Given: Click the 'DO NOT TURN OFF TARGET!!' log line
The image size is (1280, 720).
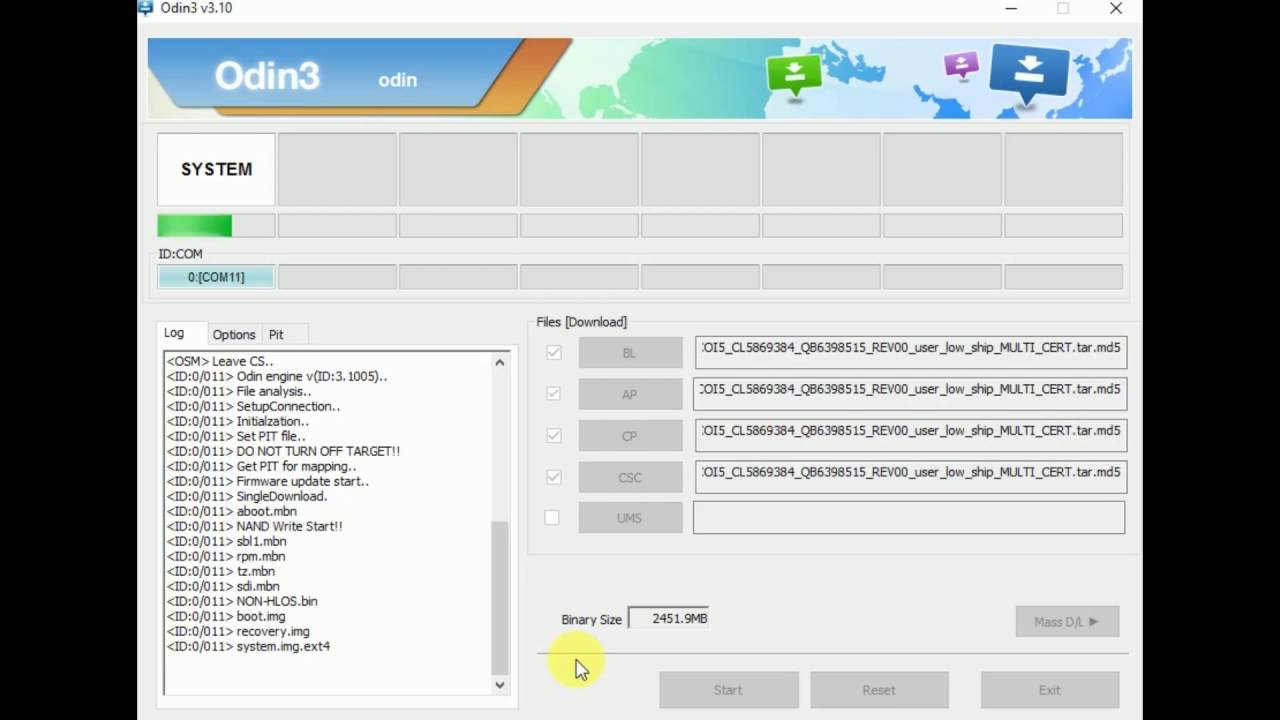Looking at the screenshot, I should tap(283, 451).
